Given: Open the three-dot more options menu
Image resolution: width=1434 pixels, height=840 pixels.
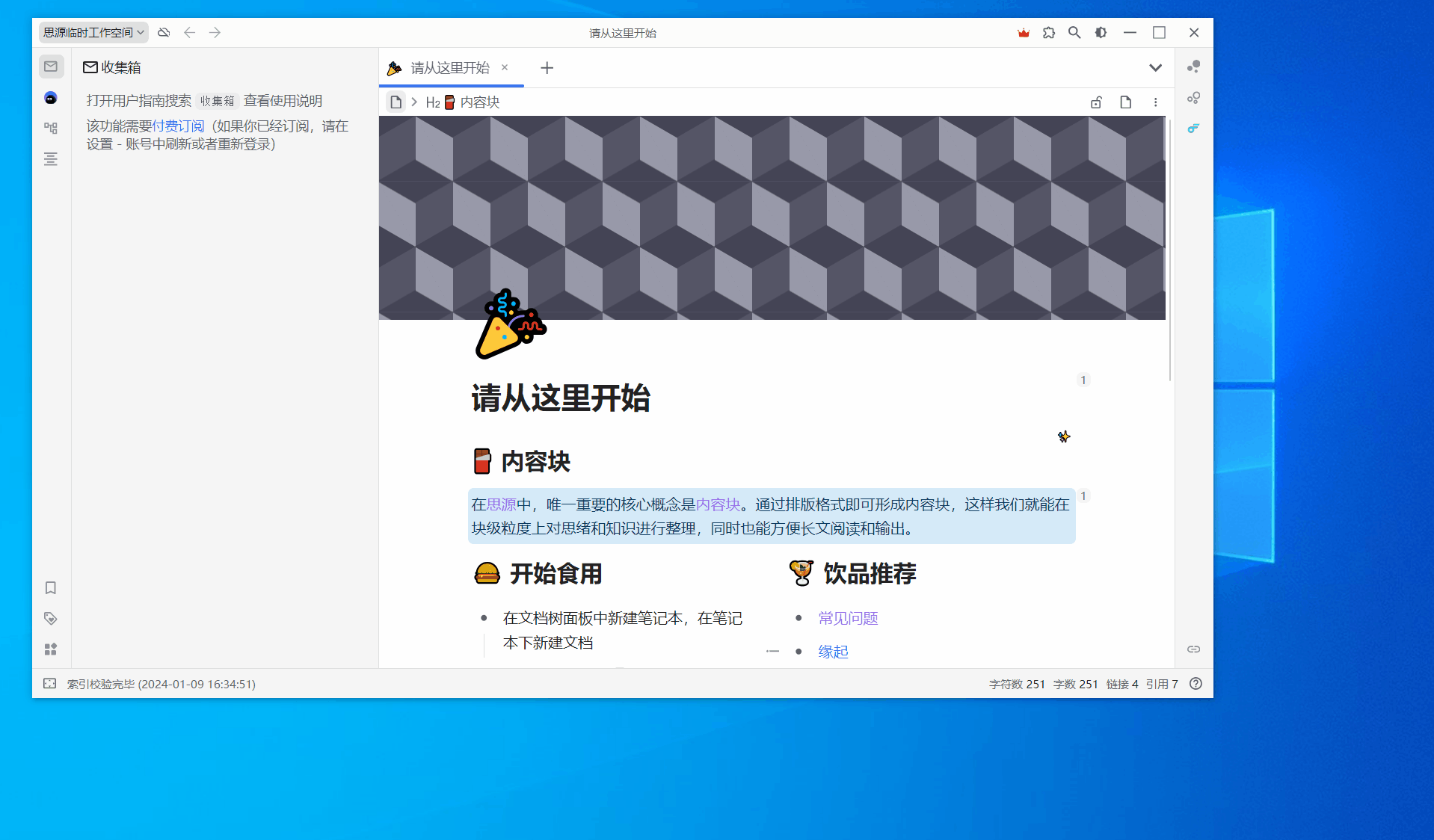Looking at the screenshot, I should point(1156,102).
